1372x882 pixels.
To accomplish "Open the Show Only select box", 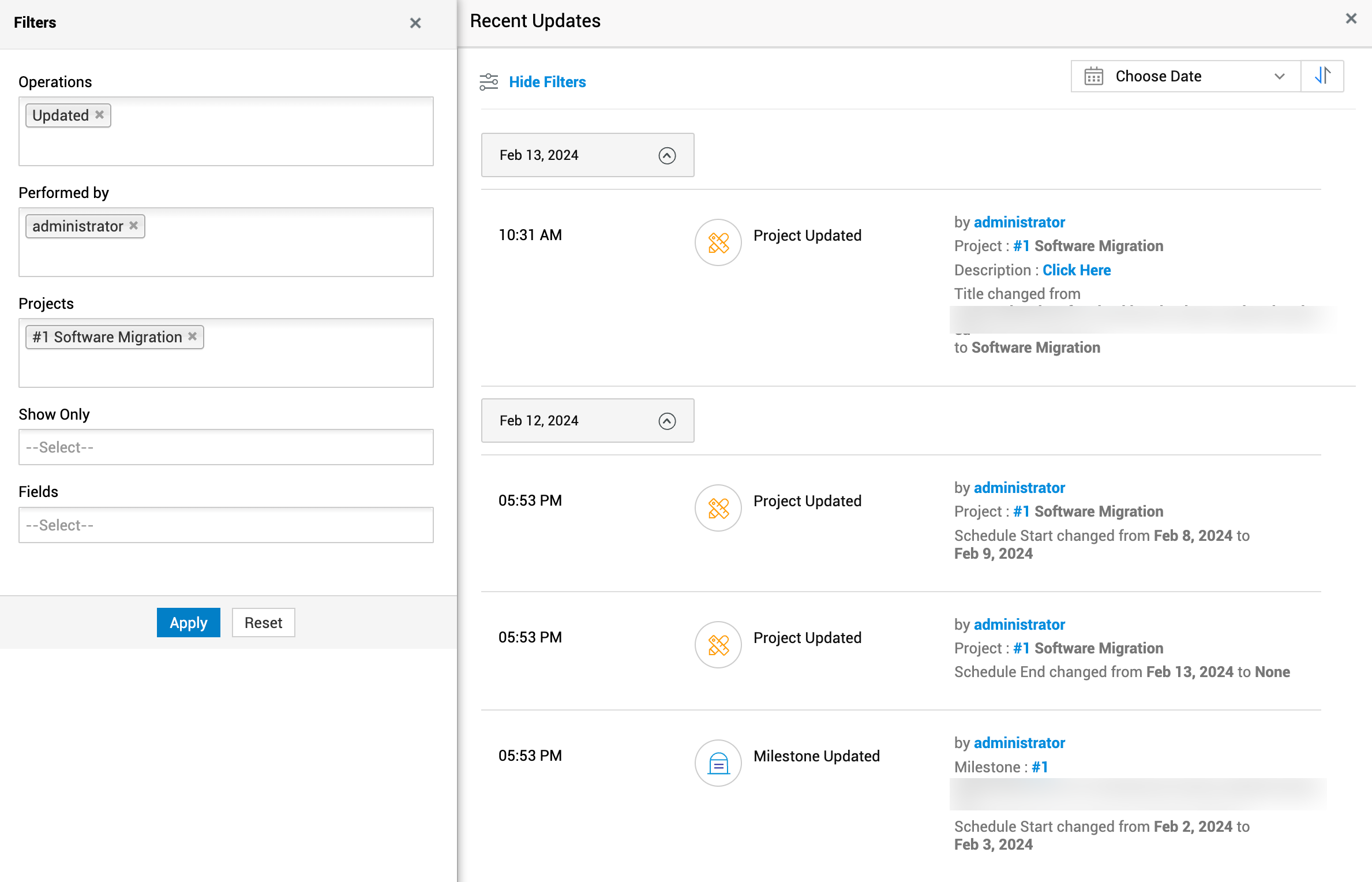I will click(x=226, y=447).
